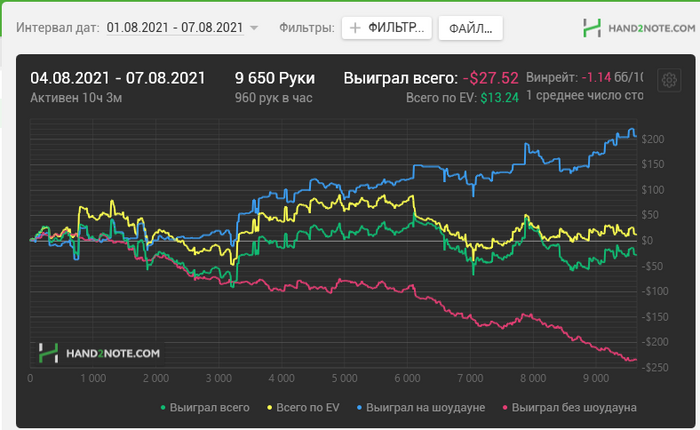Toggle the Выиграл на шоудауне legend series
This screenshot has width=700, height=430.
421,408
